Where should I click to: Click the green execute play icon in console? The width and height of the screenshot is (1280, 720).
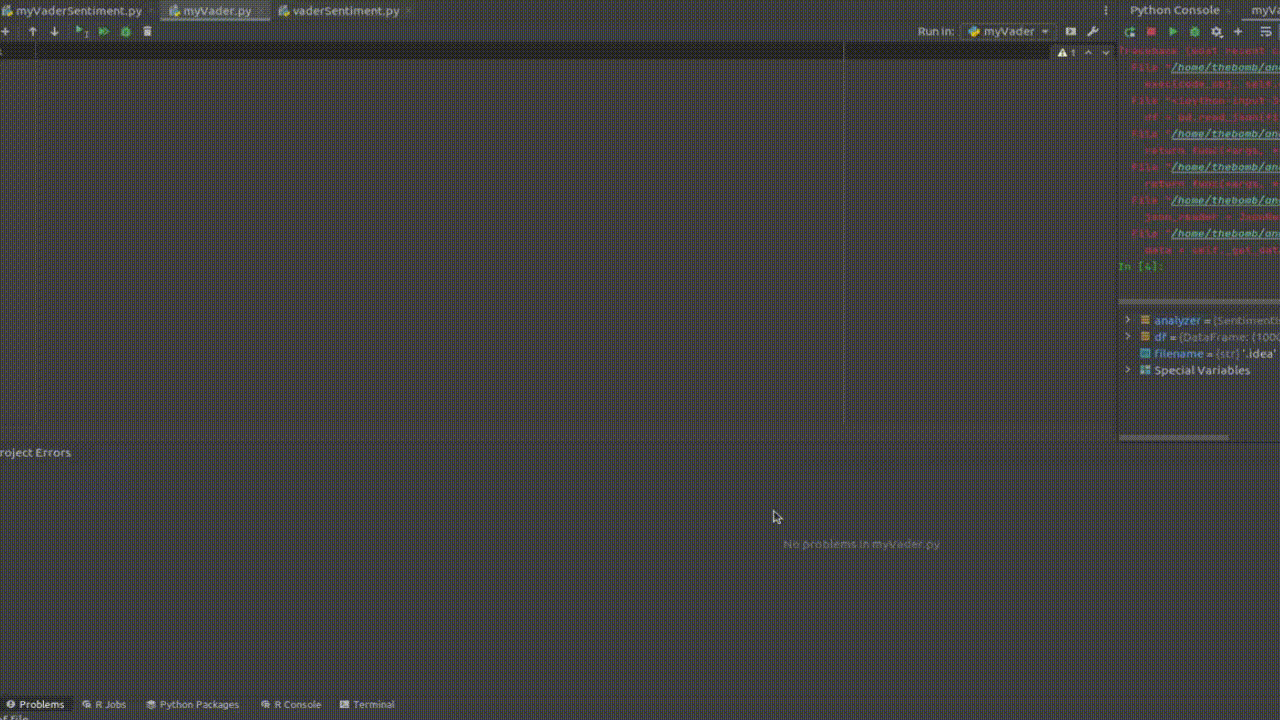click(1173, 32)
